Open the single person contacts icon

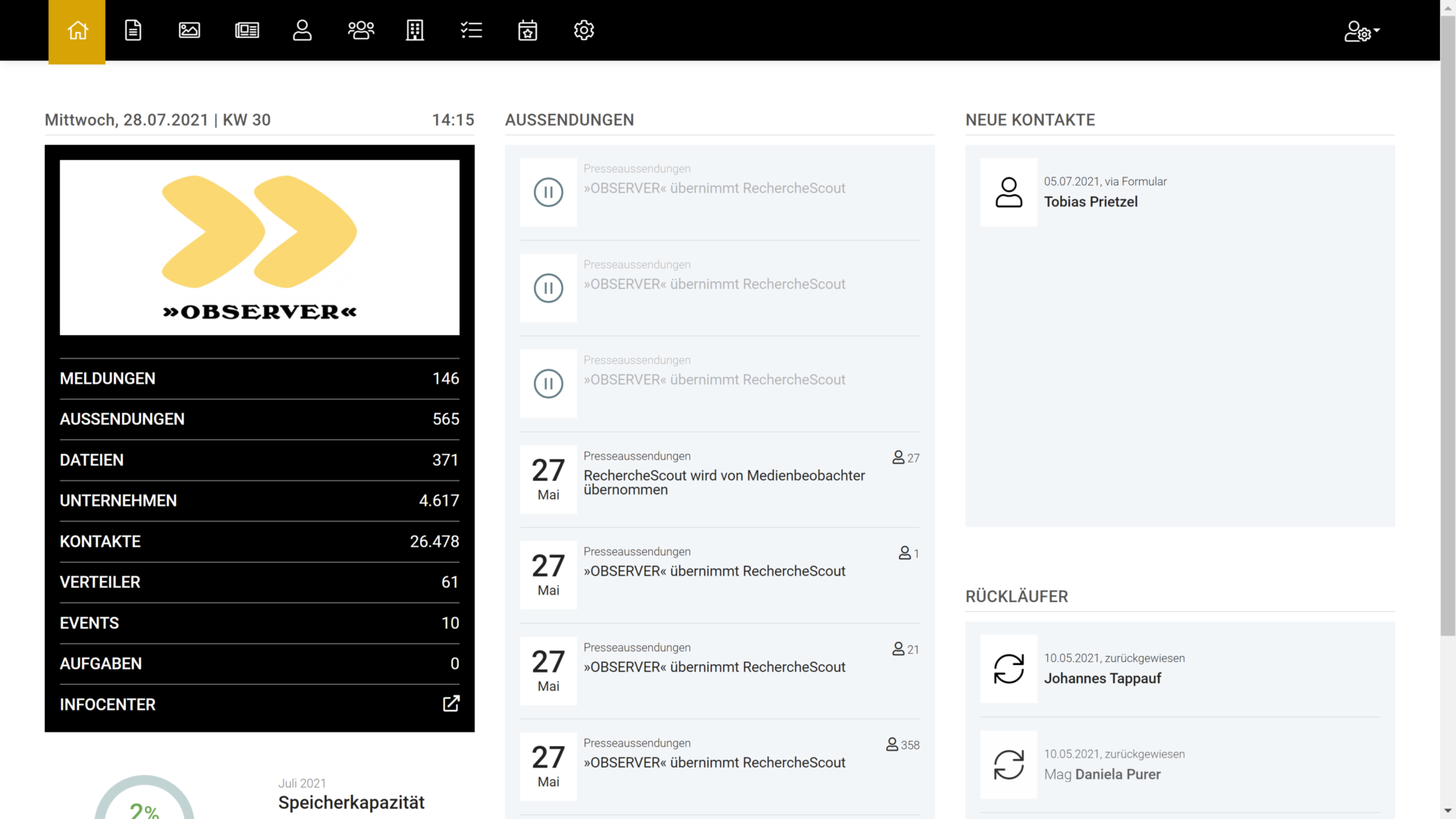303,30
